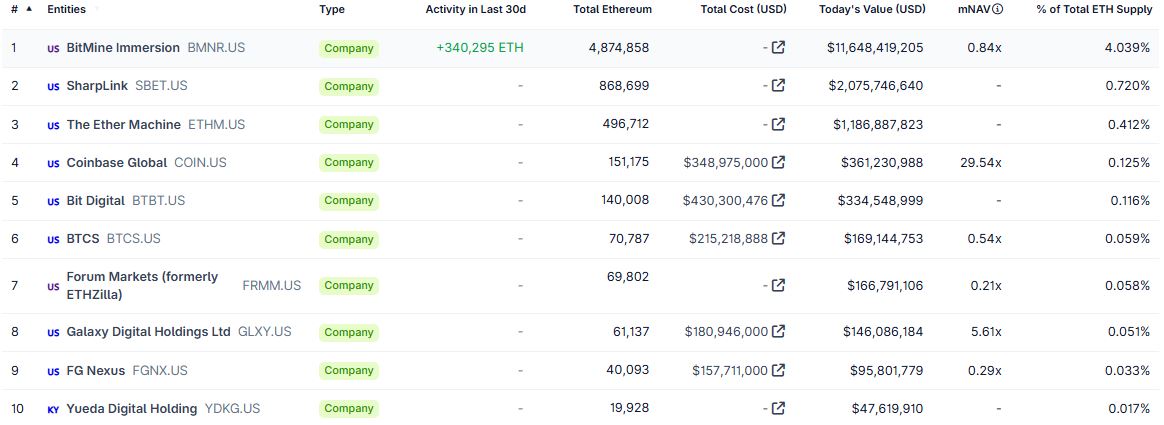Open FG Nexus cost source link icon
The width and height of the screenshot is (1164, 425).
coord(778,370)
